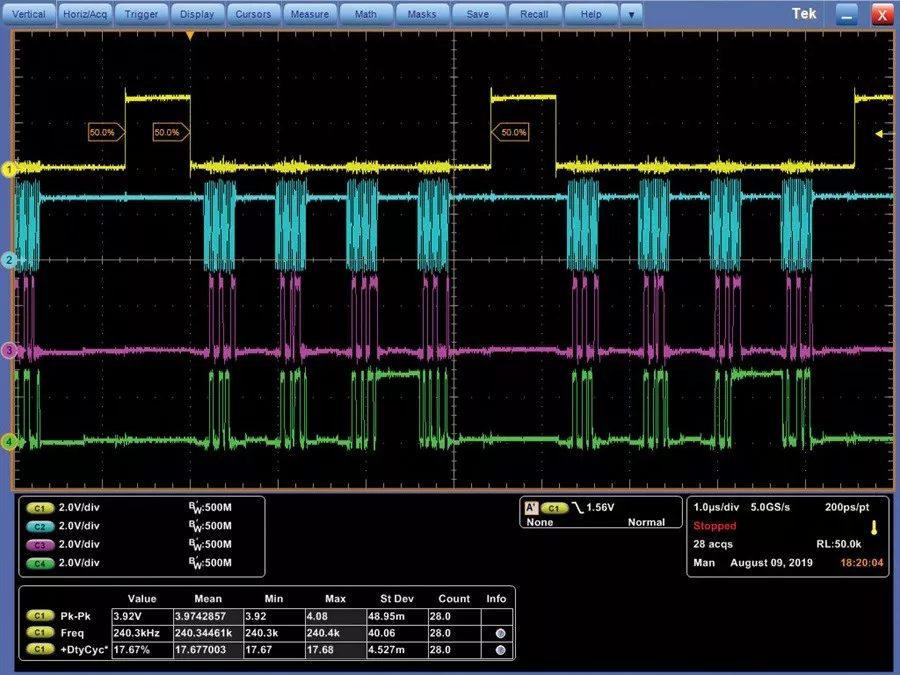The height and width of the screenshot is (675, 900).
Task: Select the green channel 4 waveform handle
Action: [x=10, y=441]
